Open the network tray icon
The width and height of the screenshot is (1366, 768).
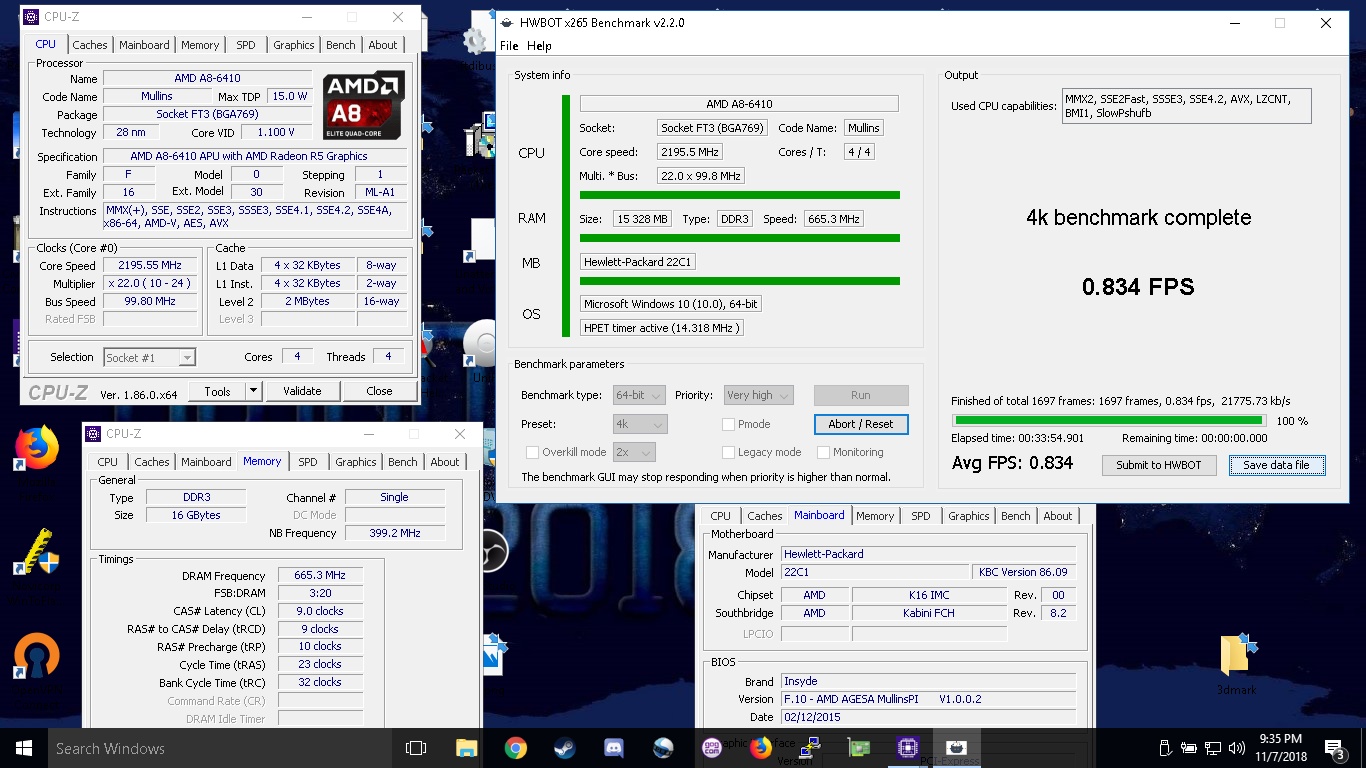pos(1213,748)
